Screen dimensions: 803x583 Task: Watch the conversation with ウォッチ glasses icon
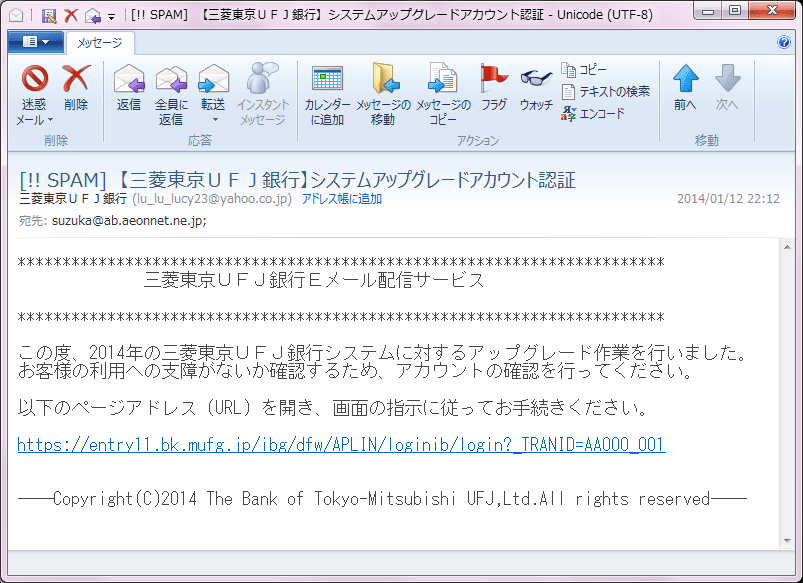[x=536, y=79]
